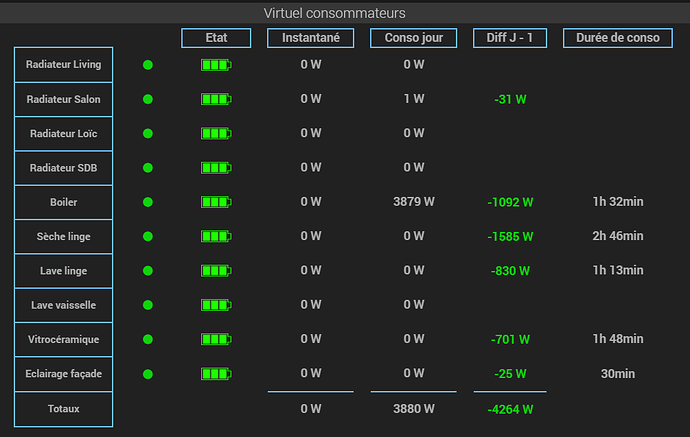
Task: Click the battery icon in Lave linge row
Action: pyautogui.click(x=216, y=271)
